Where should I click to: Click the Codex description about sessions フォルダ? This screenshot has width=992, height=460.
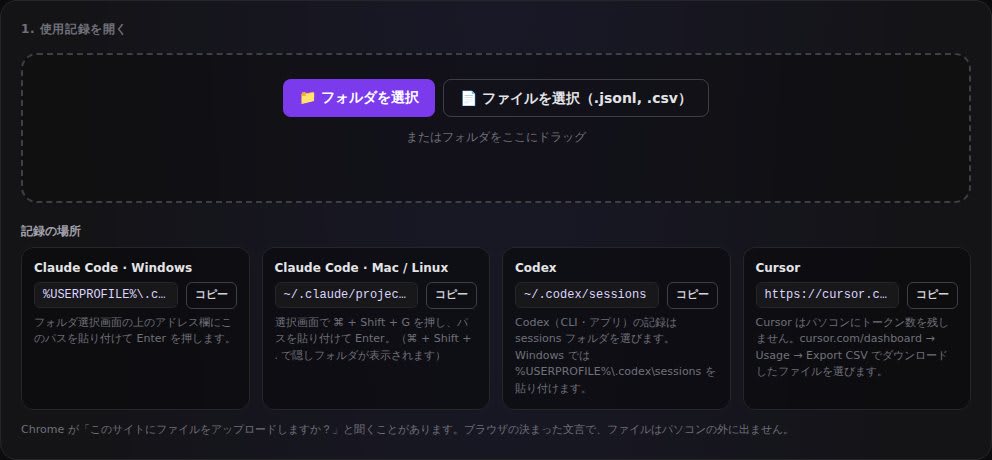[615, 355]
